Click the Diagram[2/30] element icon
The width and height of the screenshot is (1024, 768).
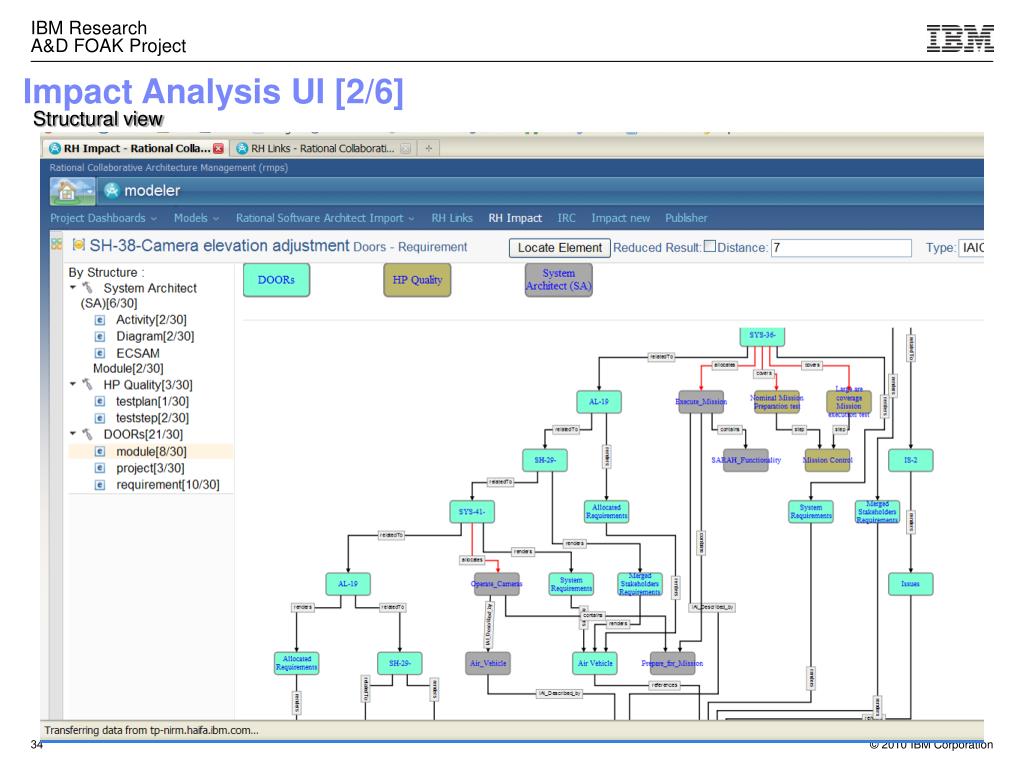coord(100,336)
